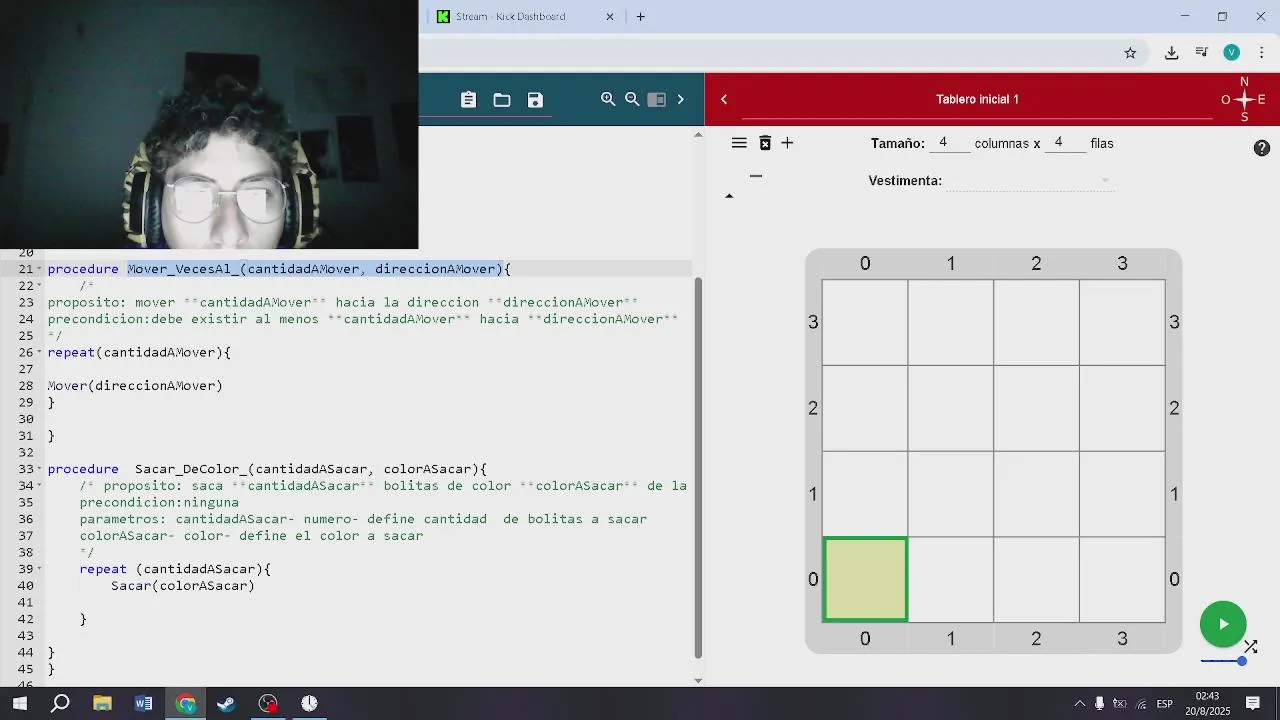This screenshot has height=720, width=1280.
Task: Open the clipboard/paste code icon
Action: tap(468, 99)
